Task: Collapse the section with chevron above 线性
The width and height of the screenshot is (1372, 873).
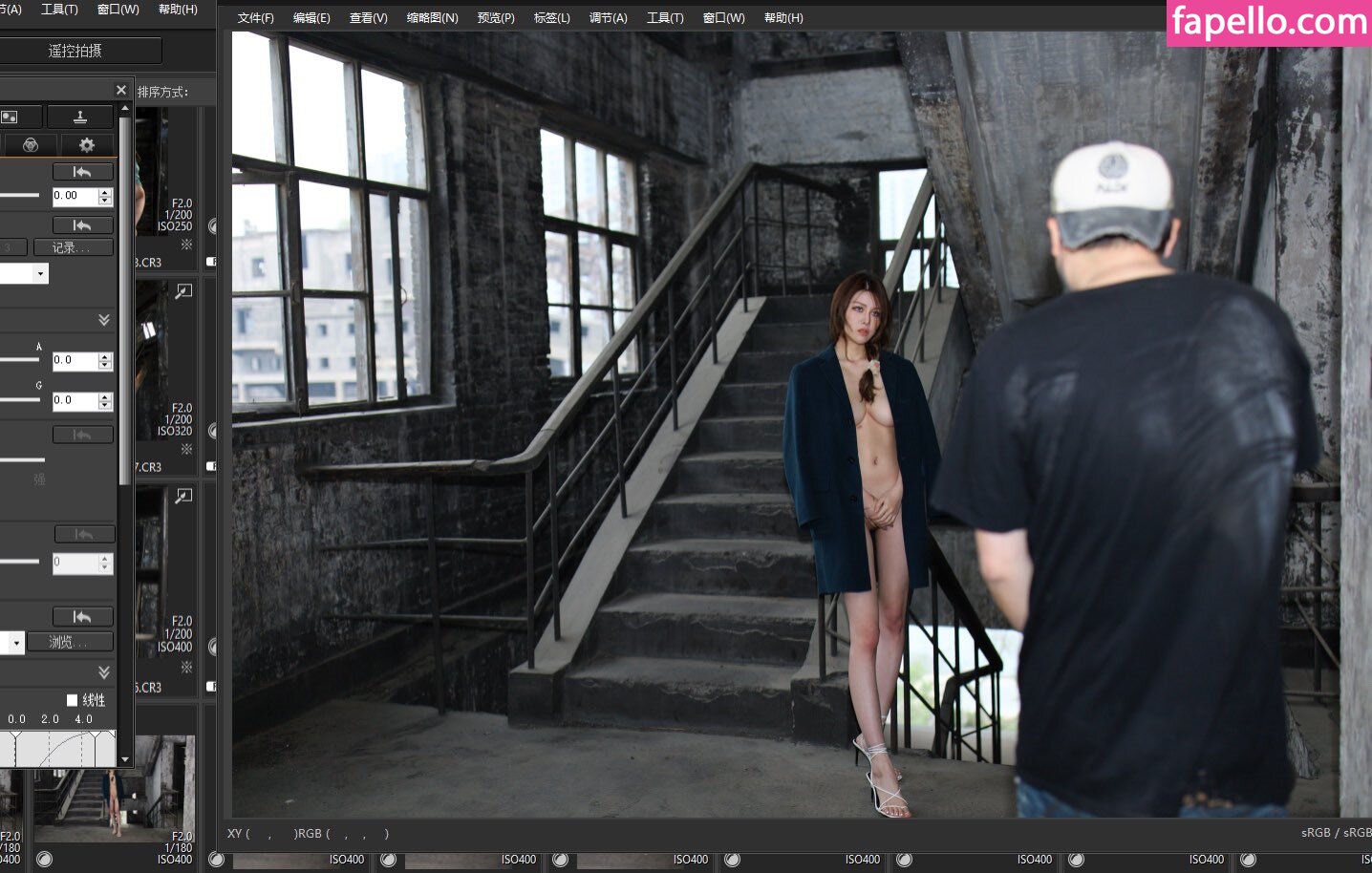Action: pos(104,672)
